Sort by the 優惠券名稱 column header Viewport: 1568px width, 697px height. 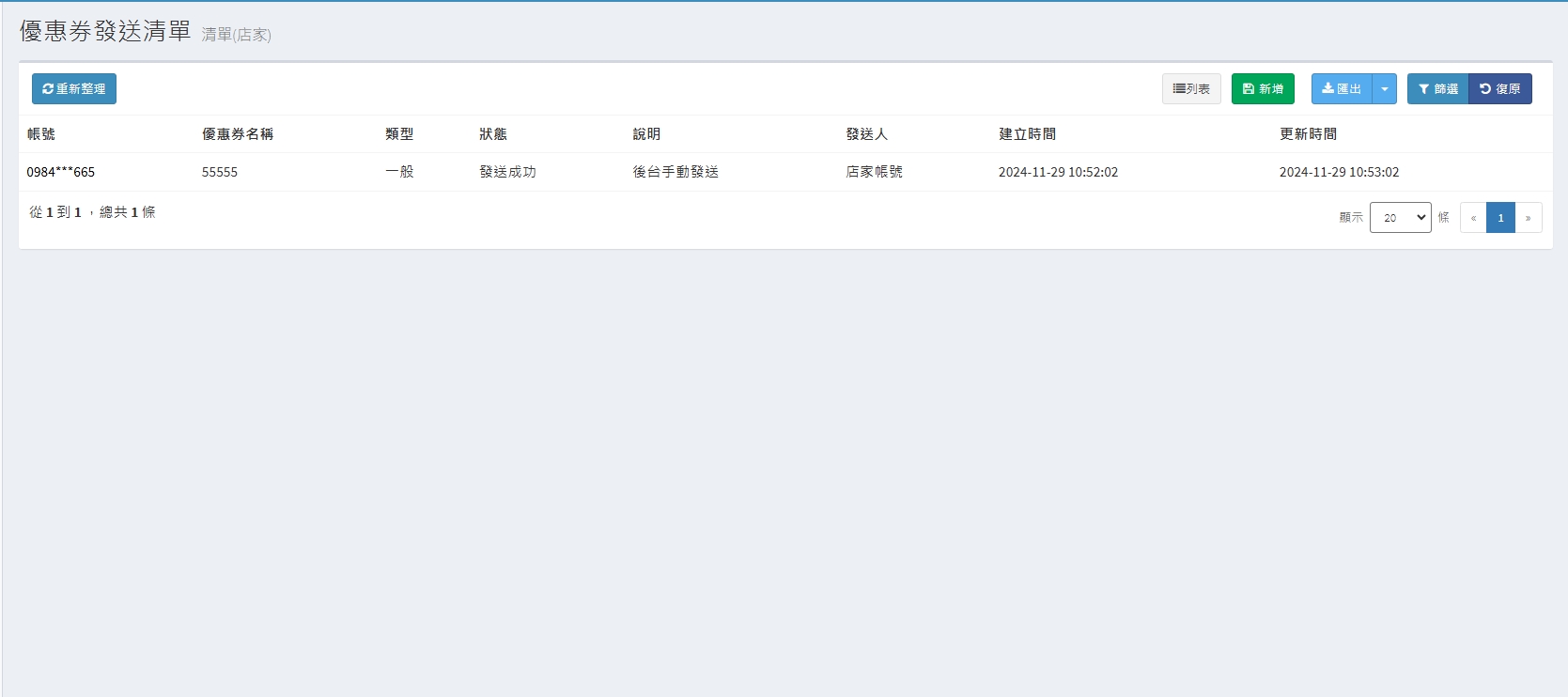click(x=238, y=134)
